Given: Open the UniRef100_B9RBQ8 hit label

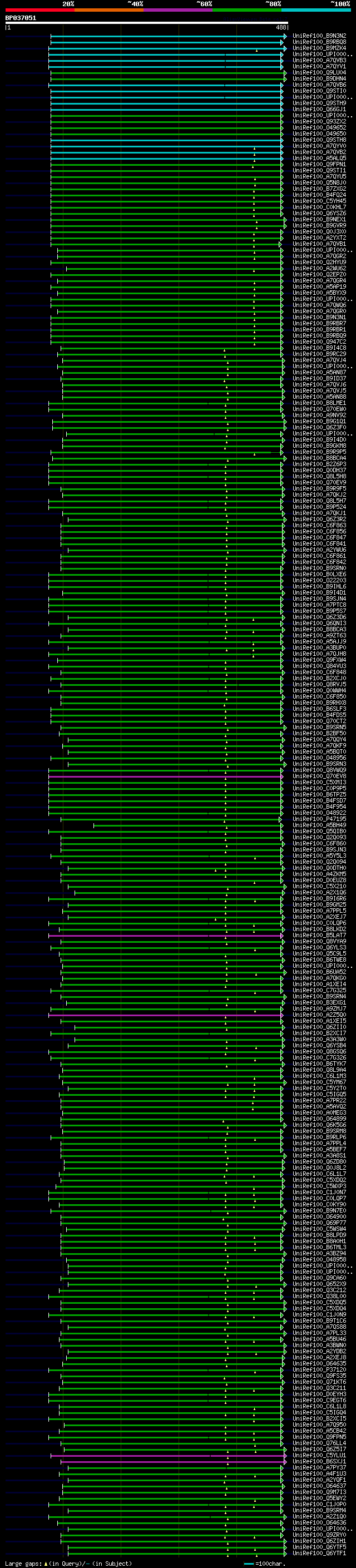Looking at the screenshot, I should [x=319, y=42].
